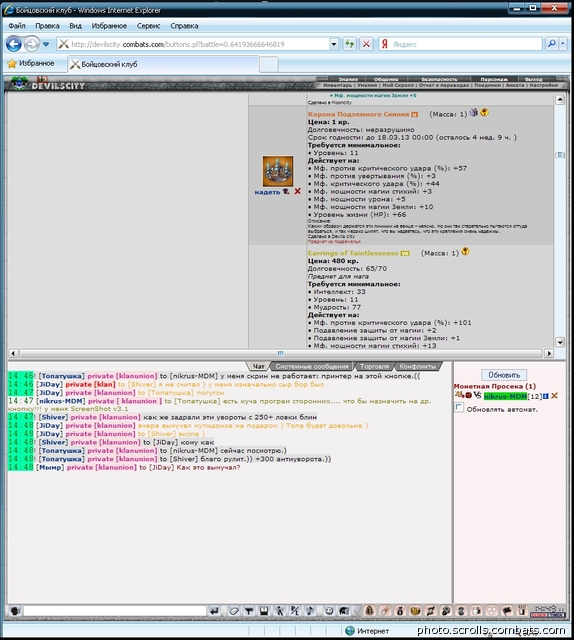Click the Безопасность navigation button
The width and height of the screenshot is (574, 640).
[439, 79]
